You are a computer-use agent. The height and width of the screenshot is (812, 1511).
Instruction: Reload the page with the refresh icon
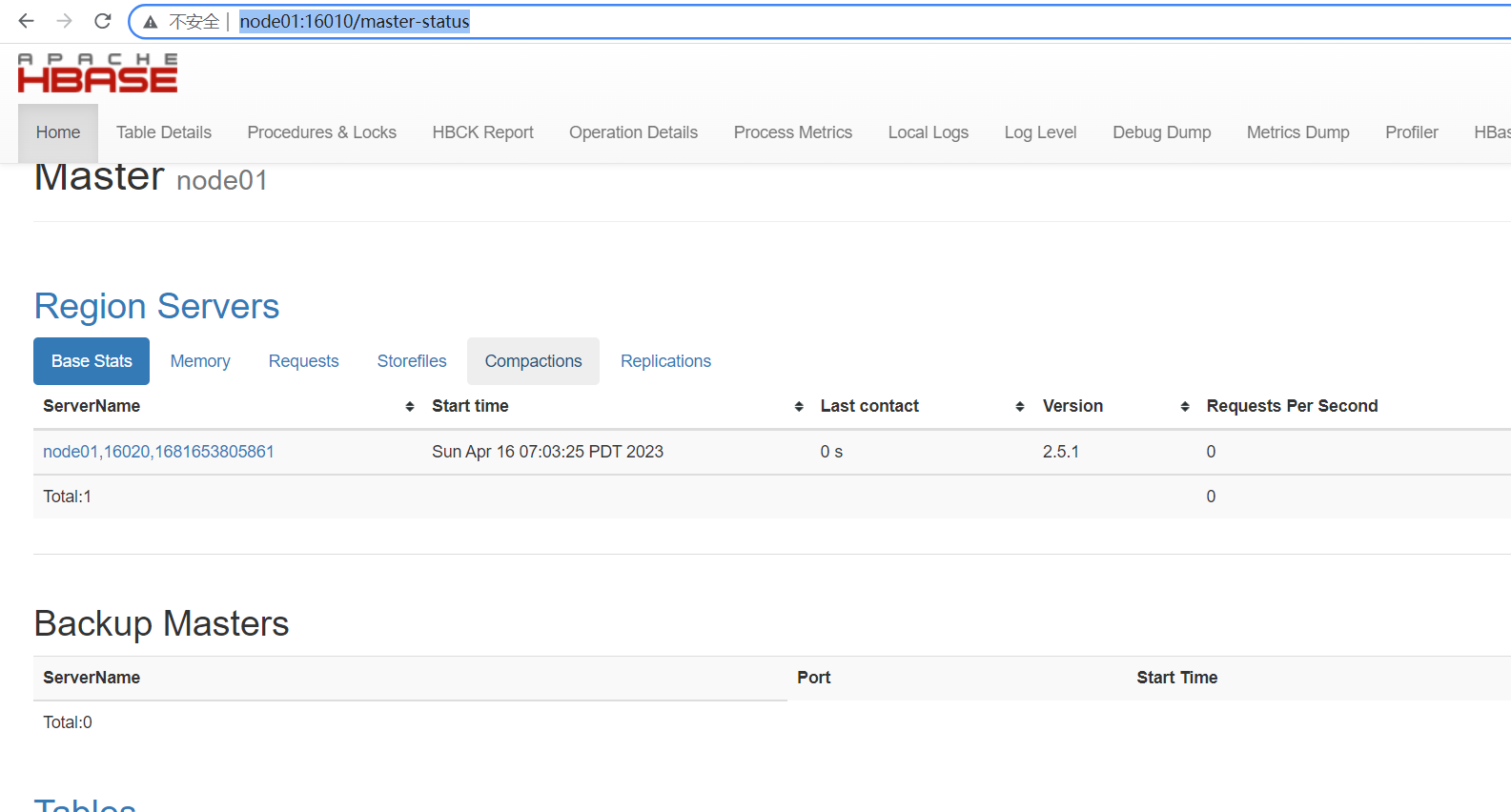click(103, 21)
